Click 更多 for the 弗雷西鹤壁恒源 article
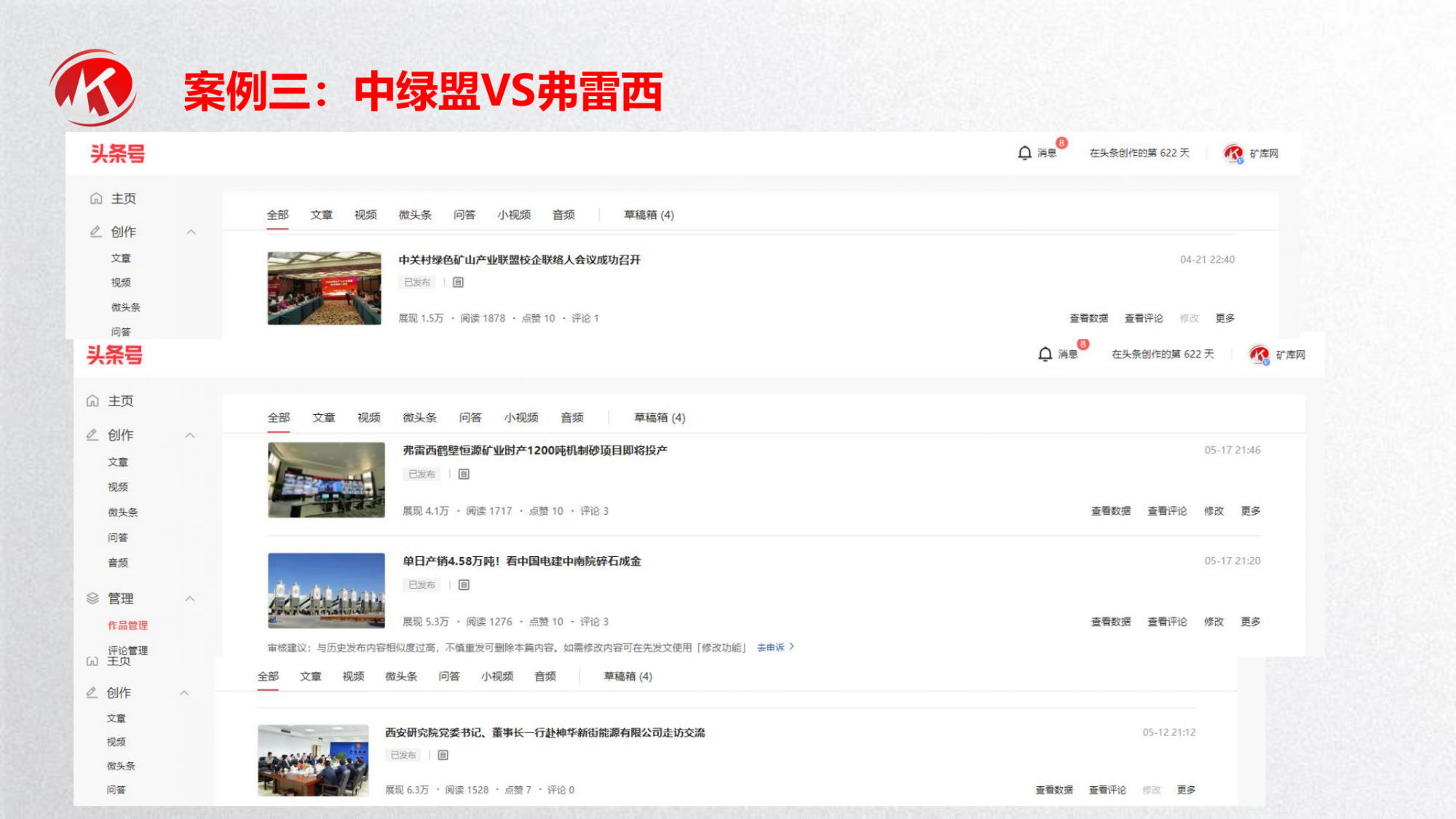1456x819 pixels. tap(1251, 511)
